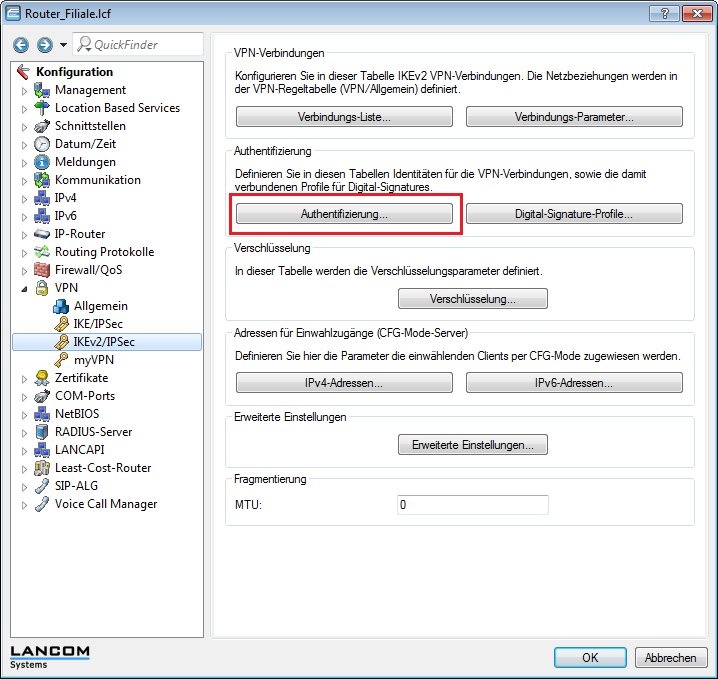Open the navigation history dropdown arrow
The image size is (718, 679).
pyautogui.click(x=63, y=45)
